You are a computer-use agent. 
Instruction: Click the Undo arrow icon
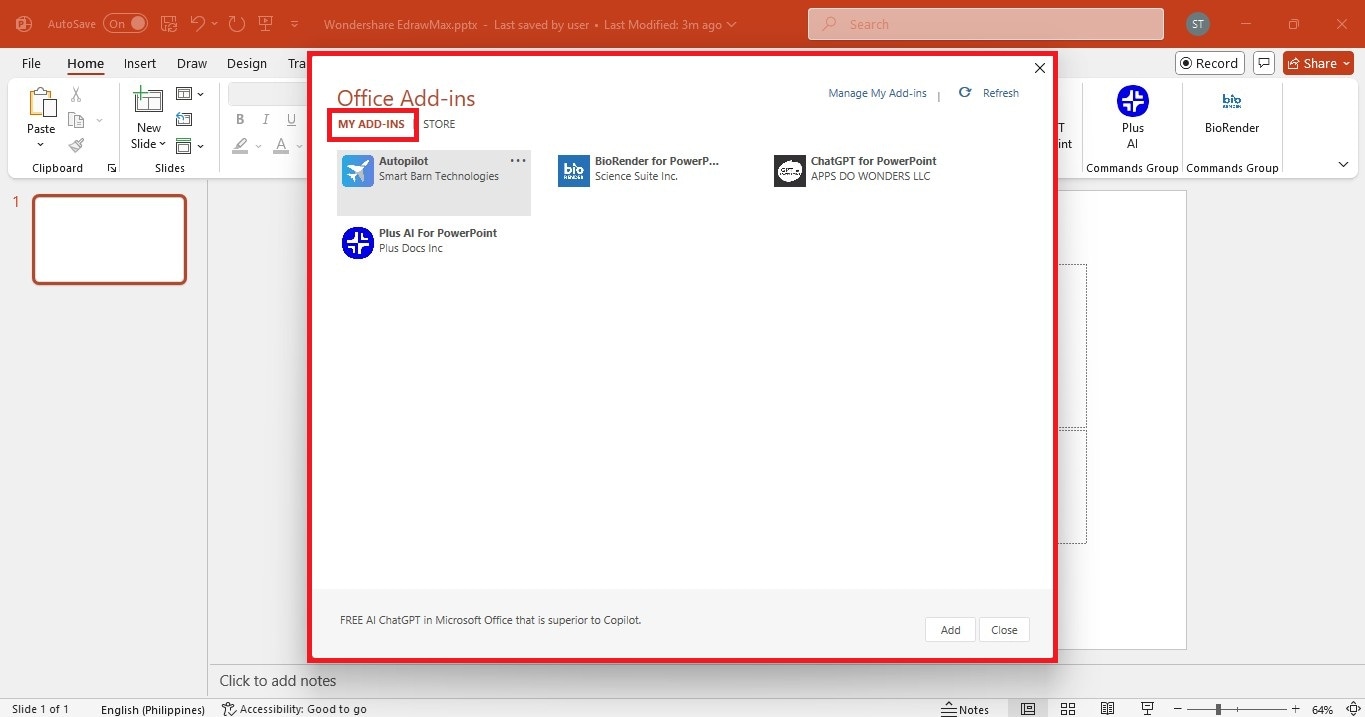click(x=198, y=24)
